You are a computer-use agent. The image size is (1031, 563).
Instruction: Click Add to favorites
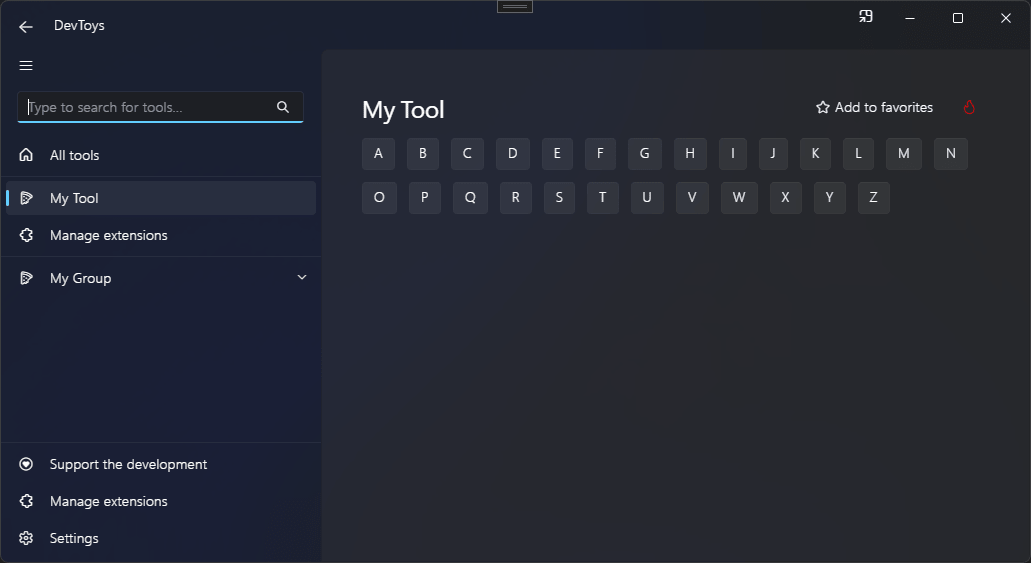[875, 107]
